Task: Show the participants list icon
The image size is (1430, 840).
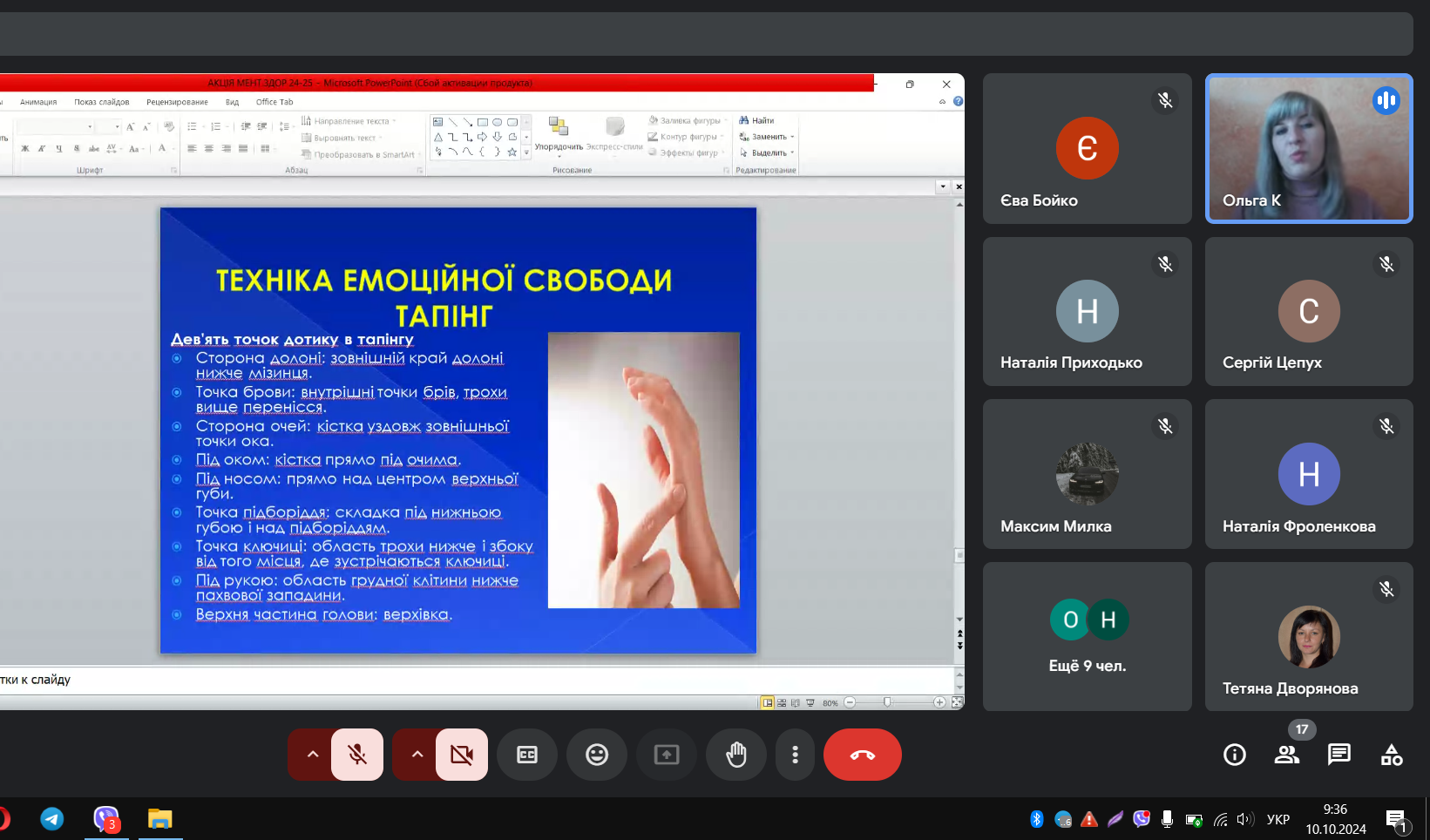Action: pyautogui.click(x=1287, y=755)
